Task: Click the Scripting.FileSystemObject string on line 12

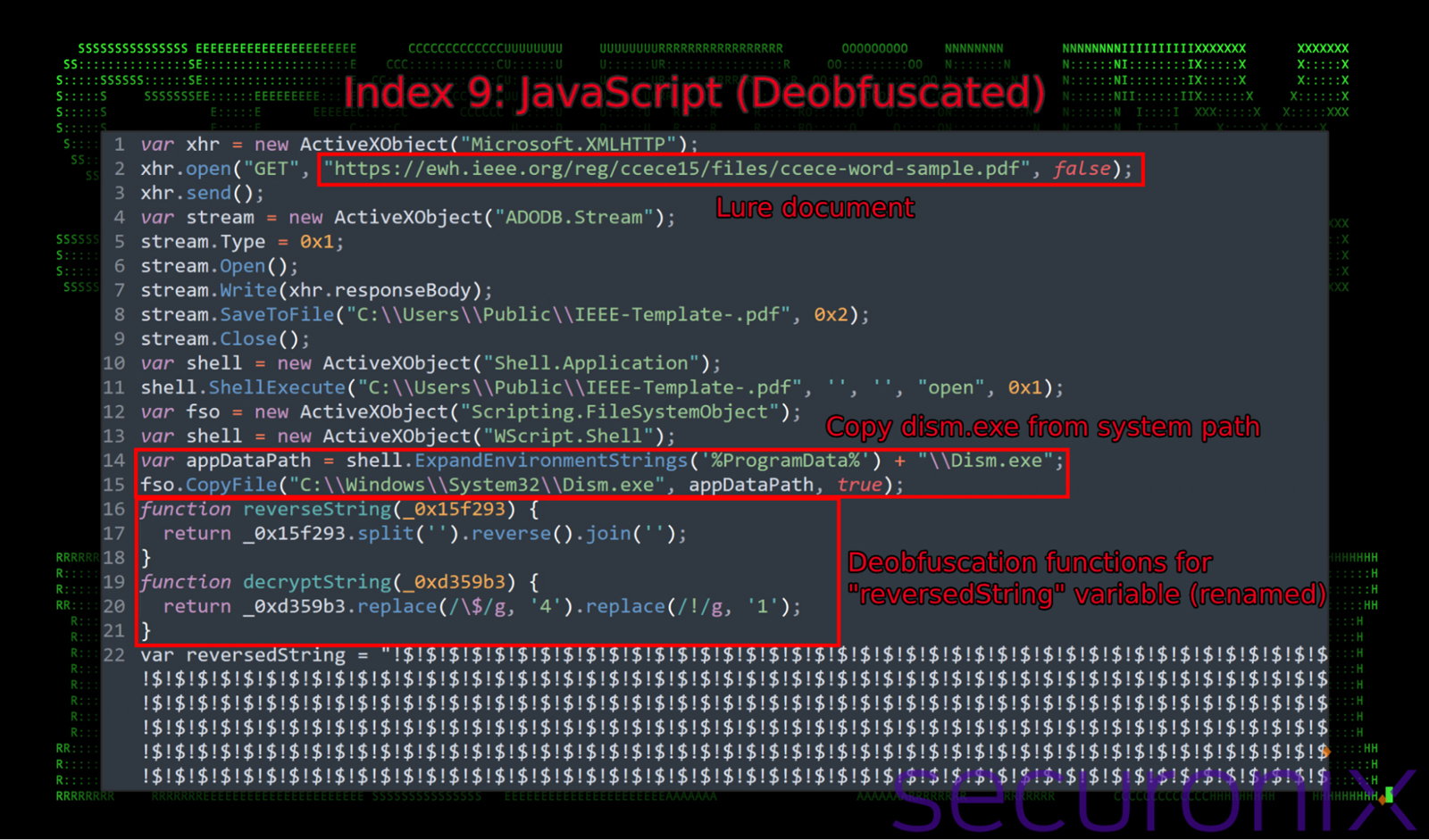Action: [x=613, y=412]
